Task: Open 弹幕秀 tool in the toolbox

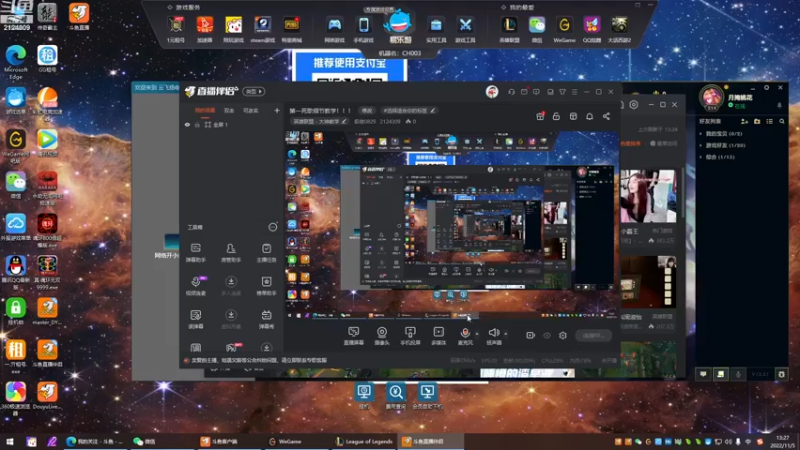Action: (266, 319)
